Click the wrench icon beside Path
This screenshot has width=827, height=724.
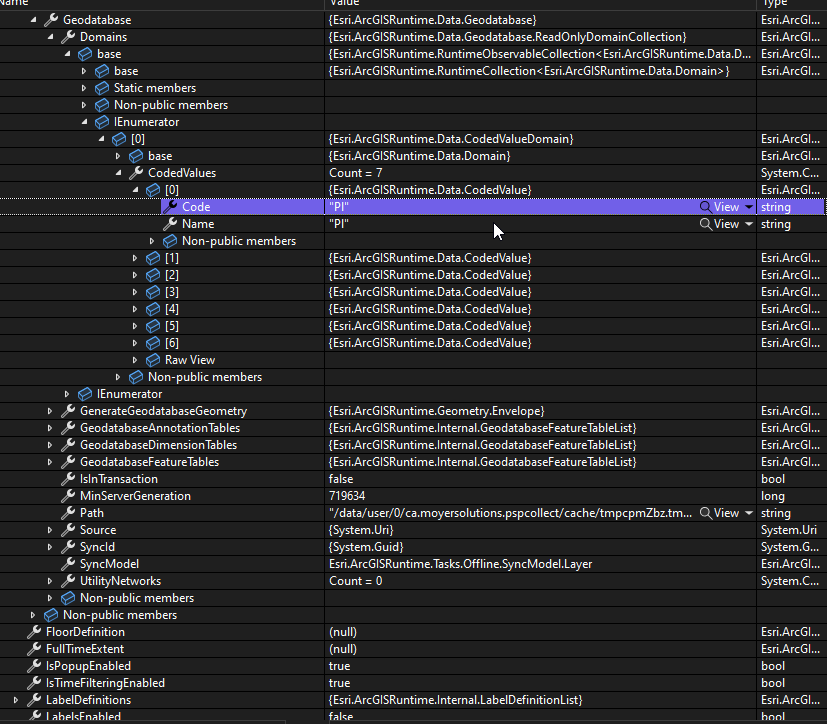tap(68, 513)
